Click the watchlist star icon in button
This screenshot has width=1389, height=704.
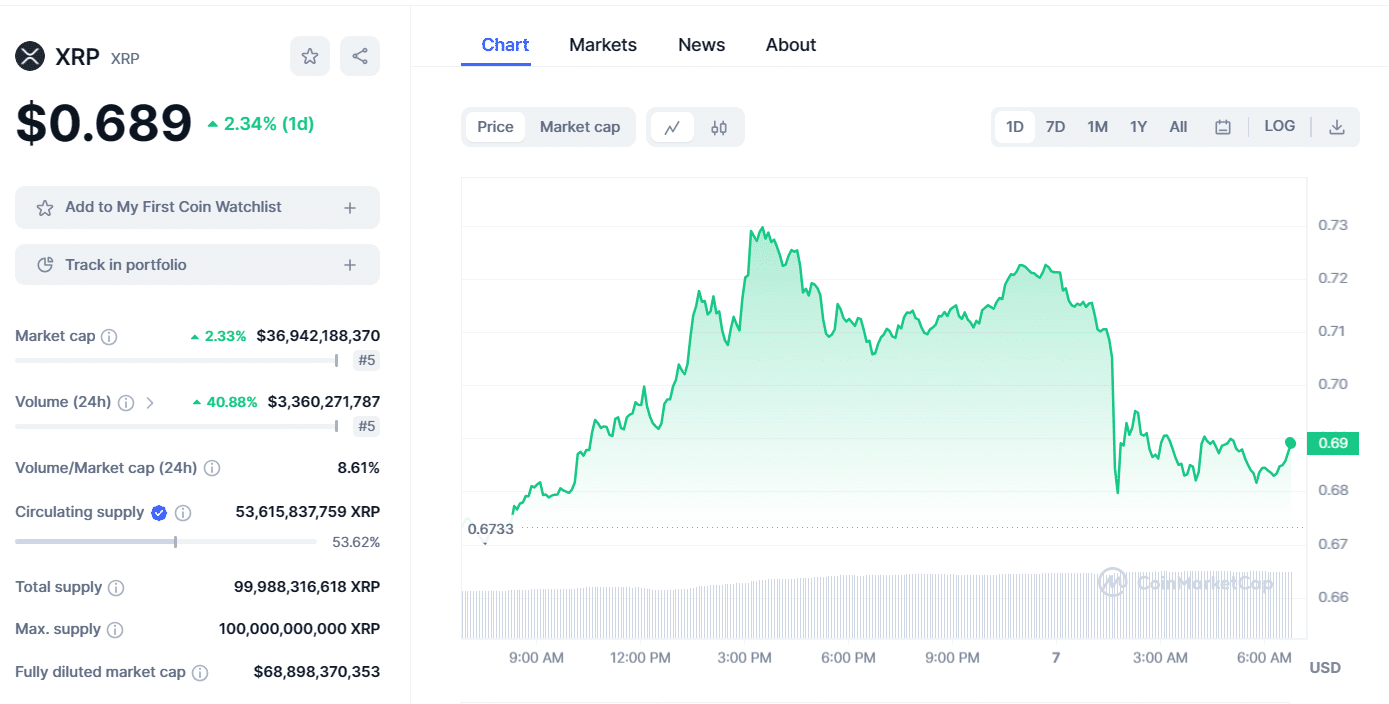(45, 208)
